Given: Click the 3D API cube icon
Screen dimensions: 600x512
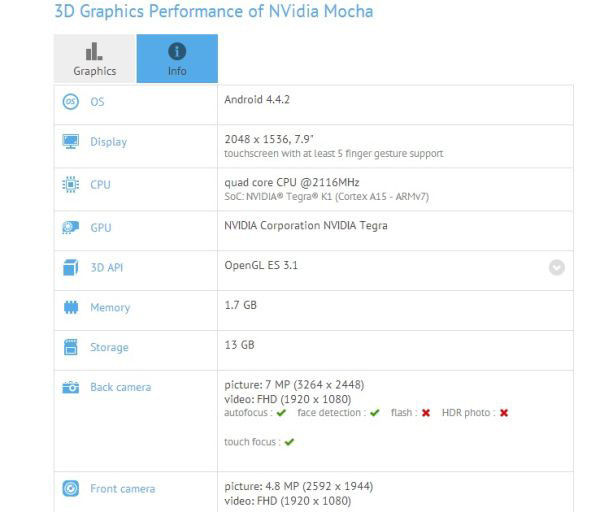Looking at the screenshot, I should [x=71, y=267].
